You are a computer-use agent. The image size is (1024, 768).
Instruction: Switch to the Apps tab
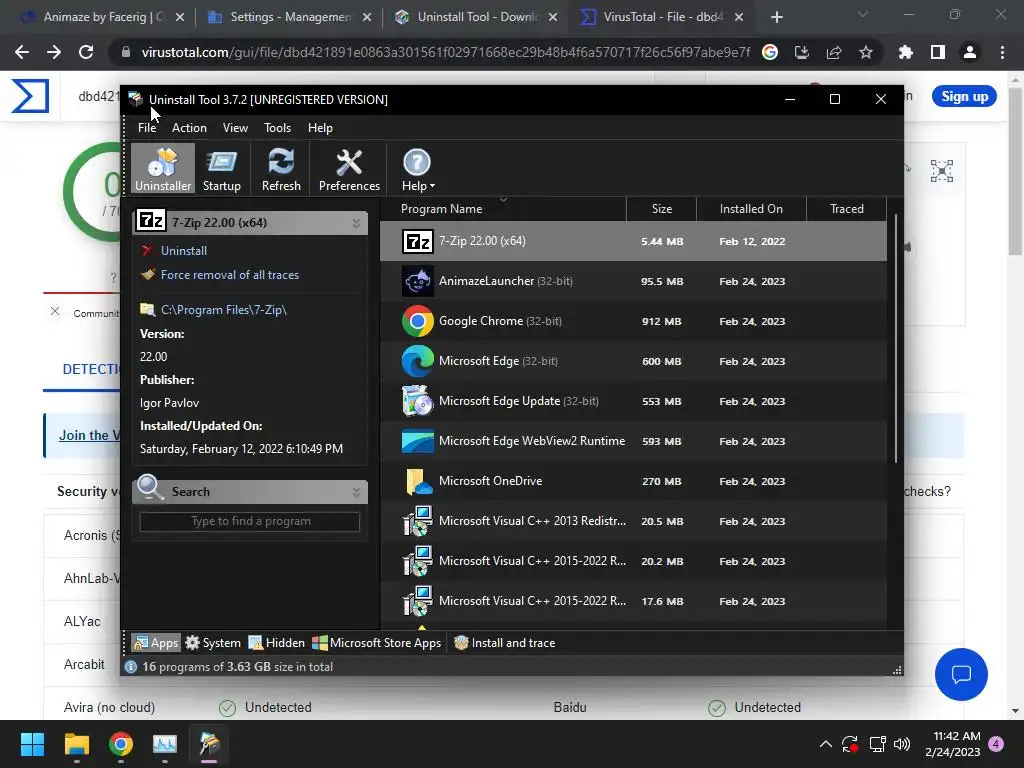155,643
